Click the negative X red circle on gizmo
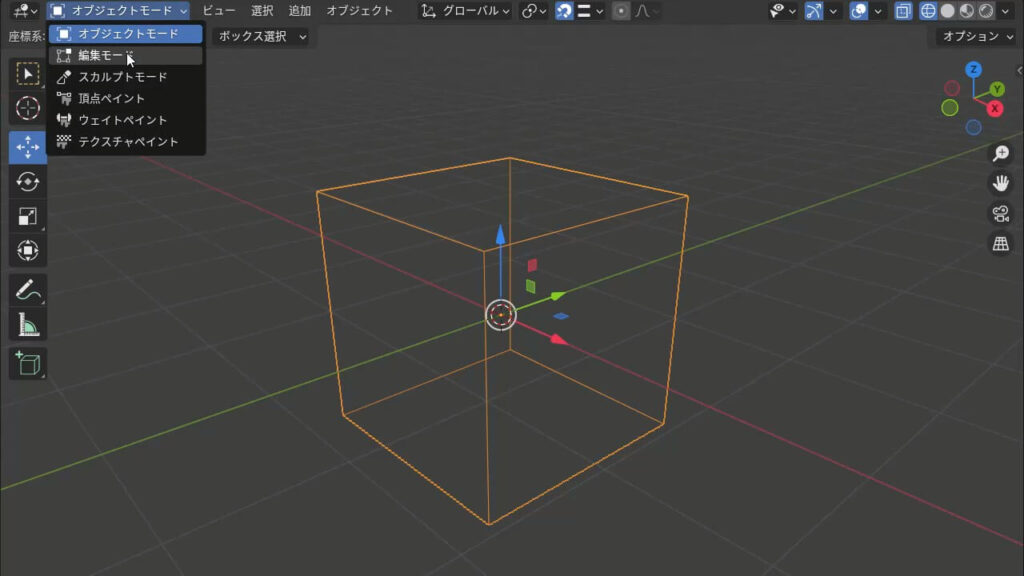Screen dimensions: 1024x576 point(952,88)
